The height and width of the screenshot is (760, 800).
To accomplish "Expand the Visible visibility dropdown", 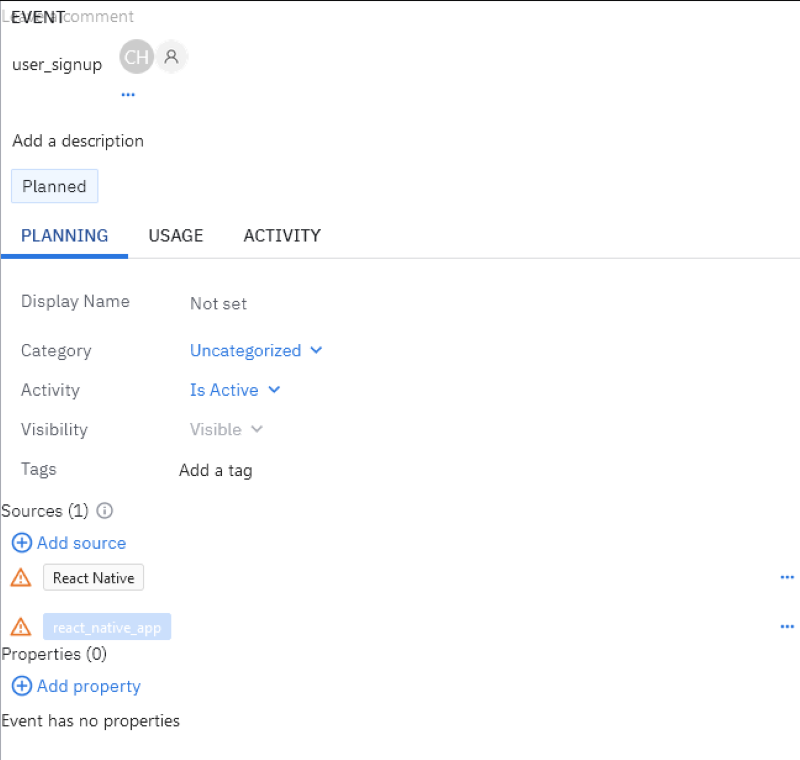I will pyautogui.click(x=226, y=430).
